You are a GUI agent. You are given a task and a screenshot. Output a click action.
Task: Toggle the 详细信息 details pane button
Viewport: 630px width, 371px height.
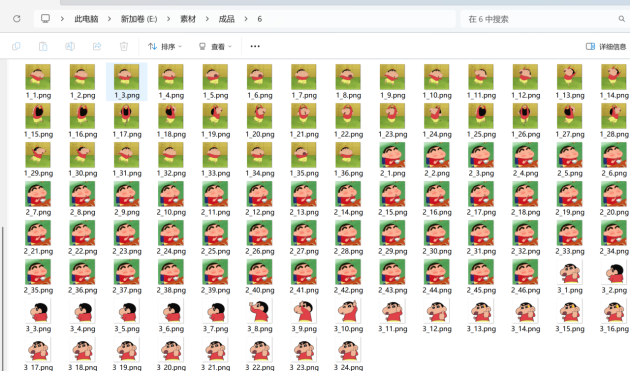tap(606, 47)
